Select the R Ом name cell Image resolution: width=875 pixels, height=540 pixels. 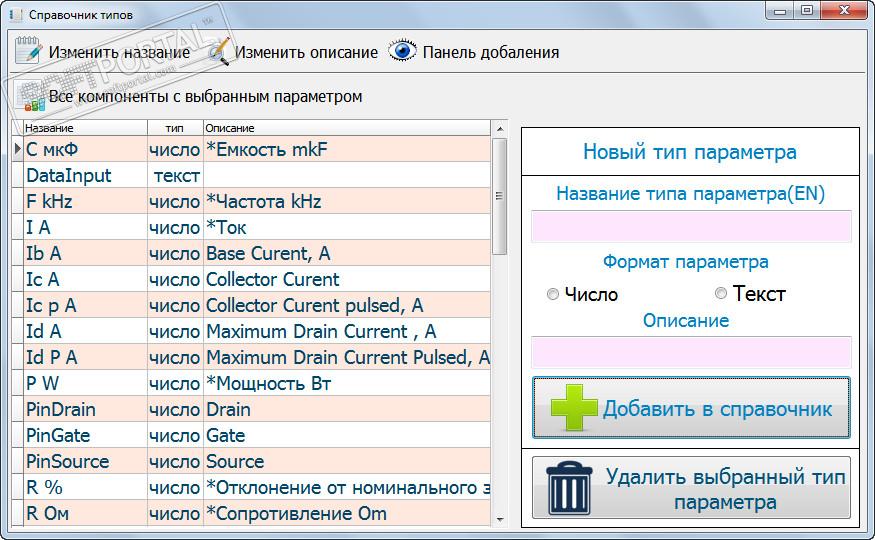85,513
